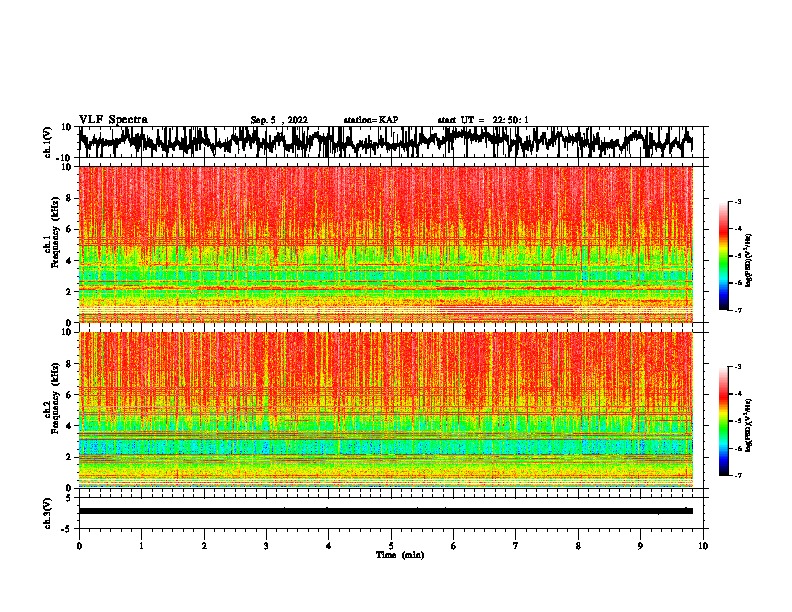Click the ch.2 spectrogram color scale bar

(x=724, y=421)
